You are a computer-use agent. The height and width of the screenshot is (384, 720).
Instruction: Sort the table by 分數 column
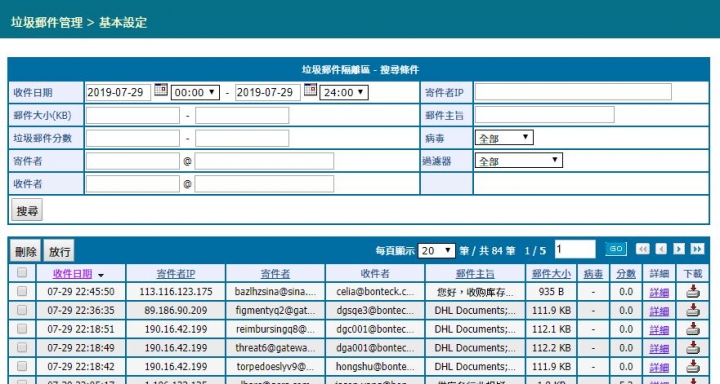pos(626,274)
